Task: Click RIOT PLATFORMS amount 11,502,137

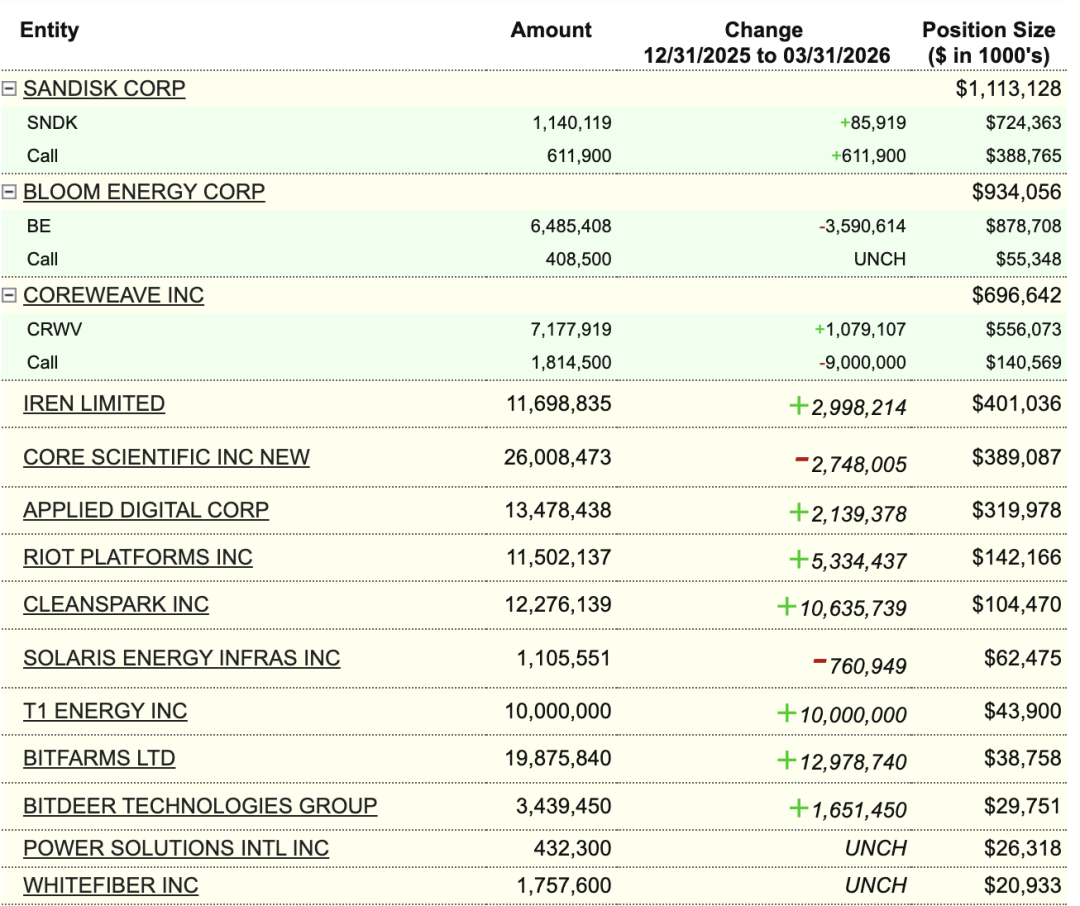Action: [x=559, y=557]
